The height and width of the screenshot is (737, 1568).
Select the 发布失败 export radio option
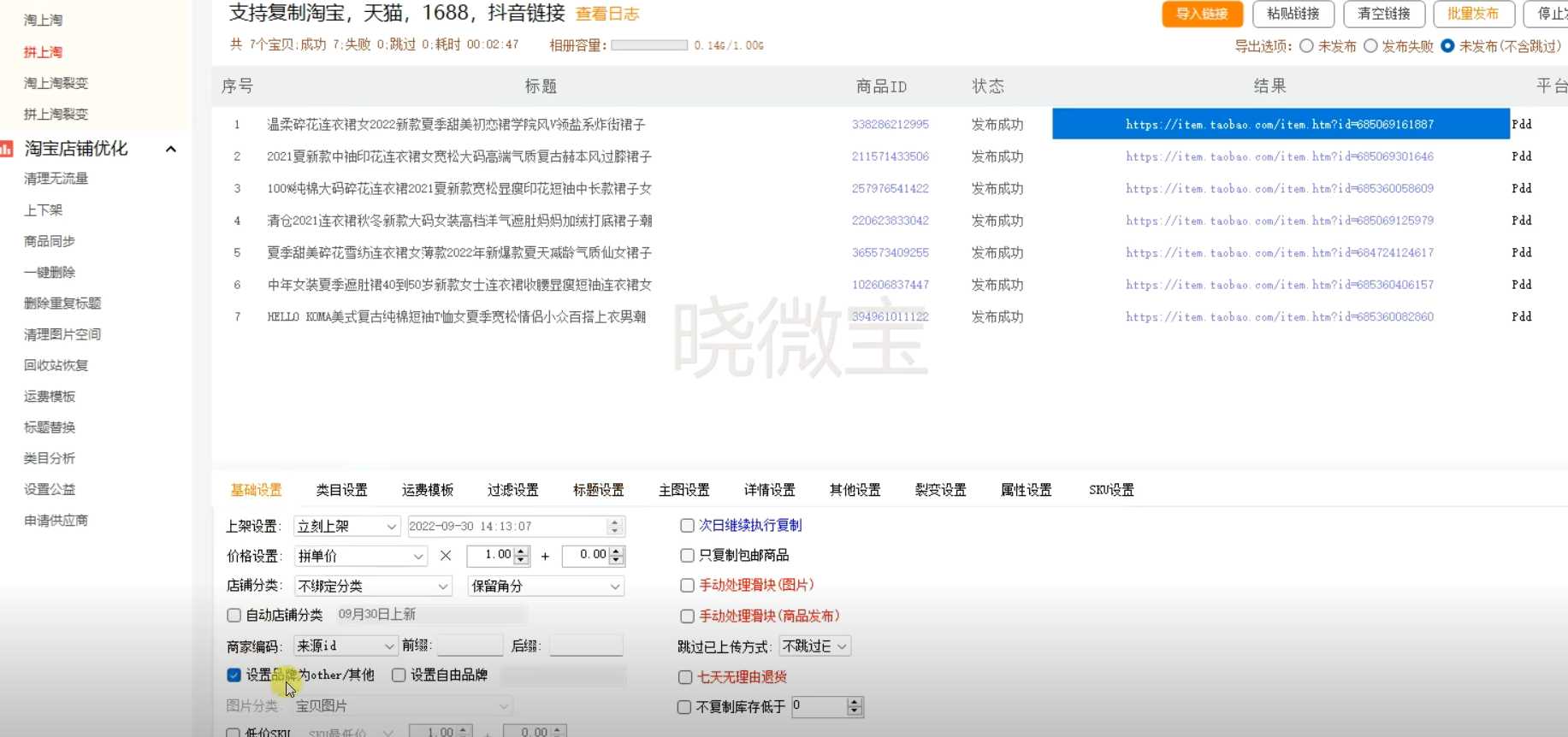(1370, 46)
